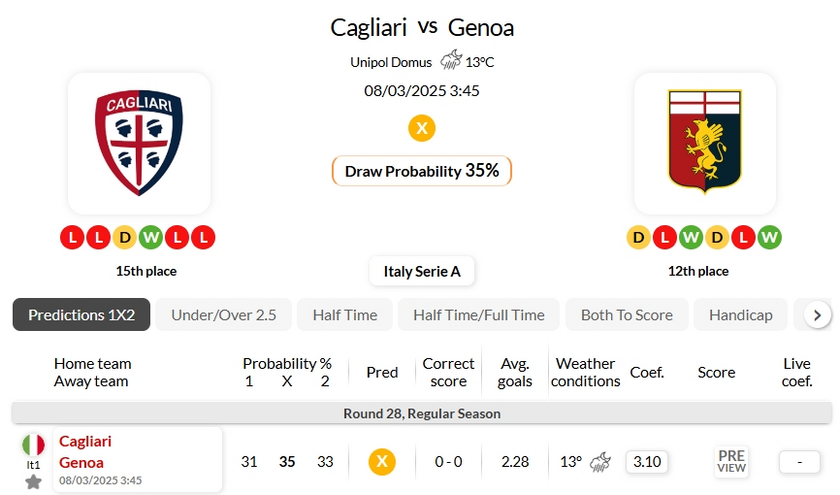Viewport: 840px width, 495px height.
Task: Select the Handicap tab
Action: pos(741,314)
